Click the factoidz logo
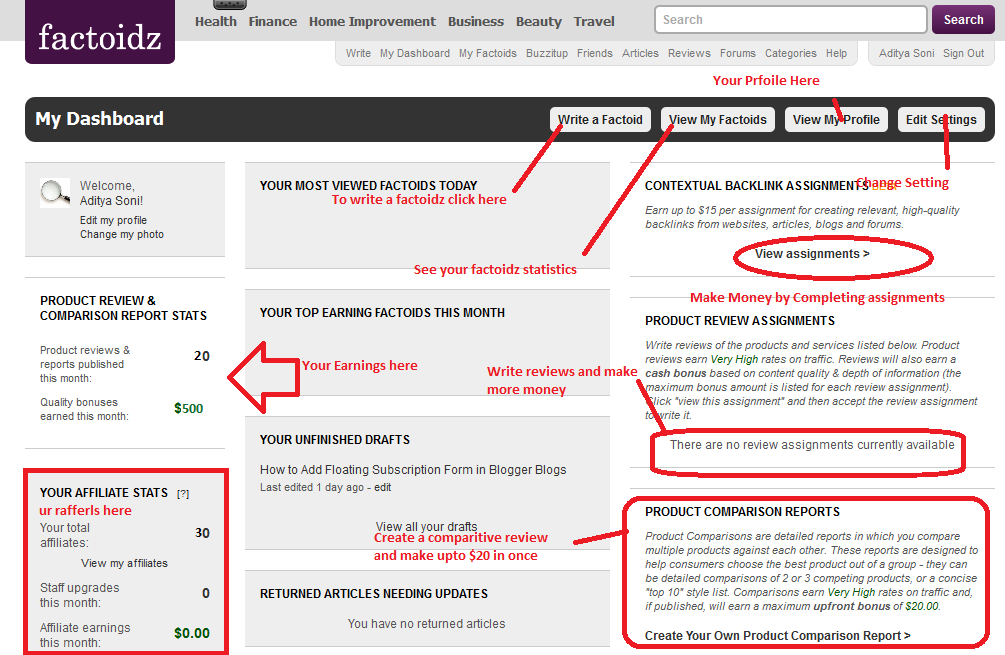The width and height of the screenshot is (1005, 655). point(100,32)
